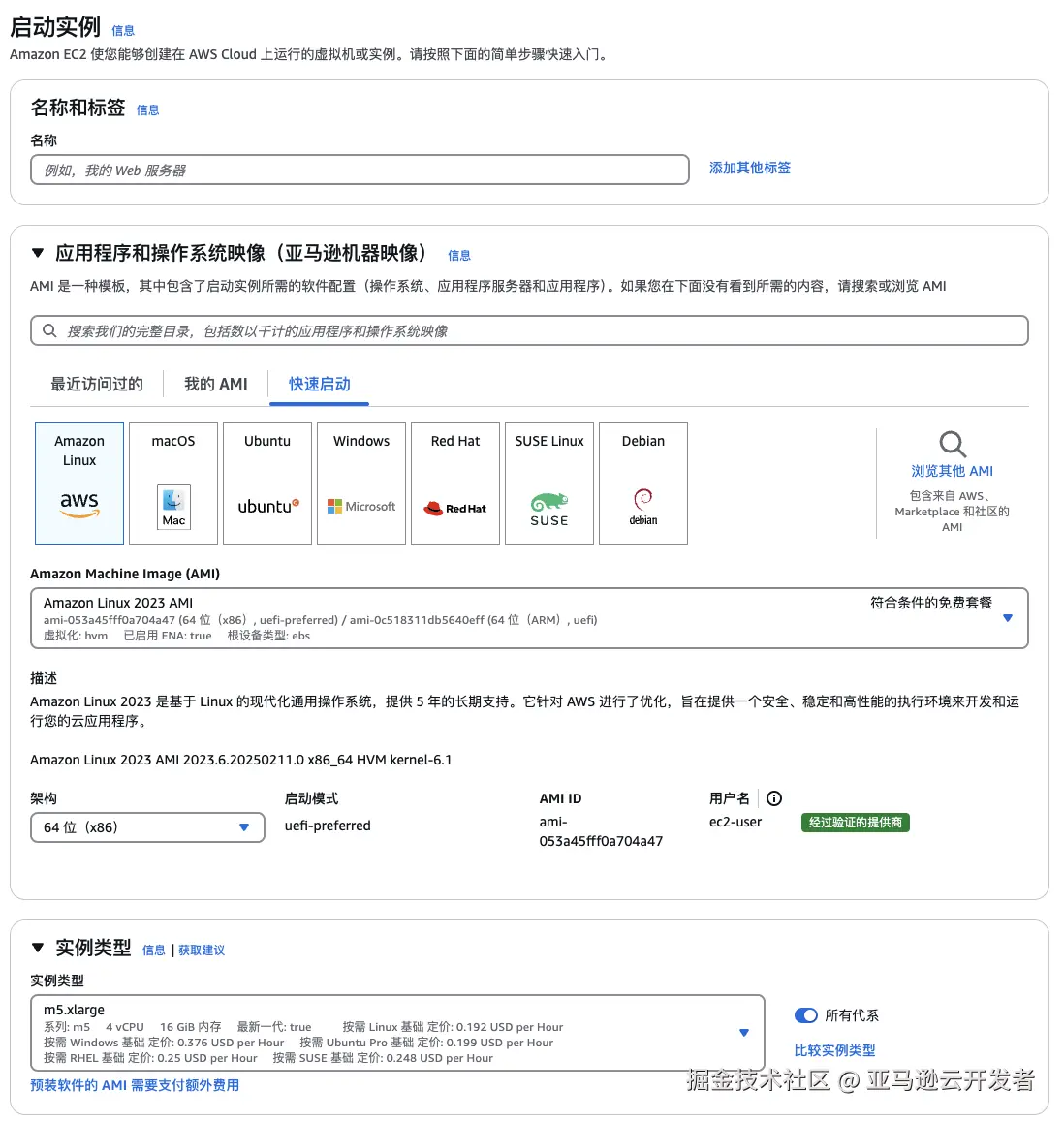Open the 架构 64 位 (x86) dropdown
This screenshot has height=1122, width=1064.
tap(147, 827)
